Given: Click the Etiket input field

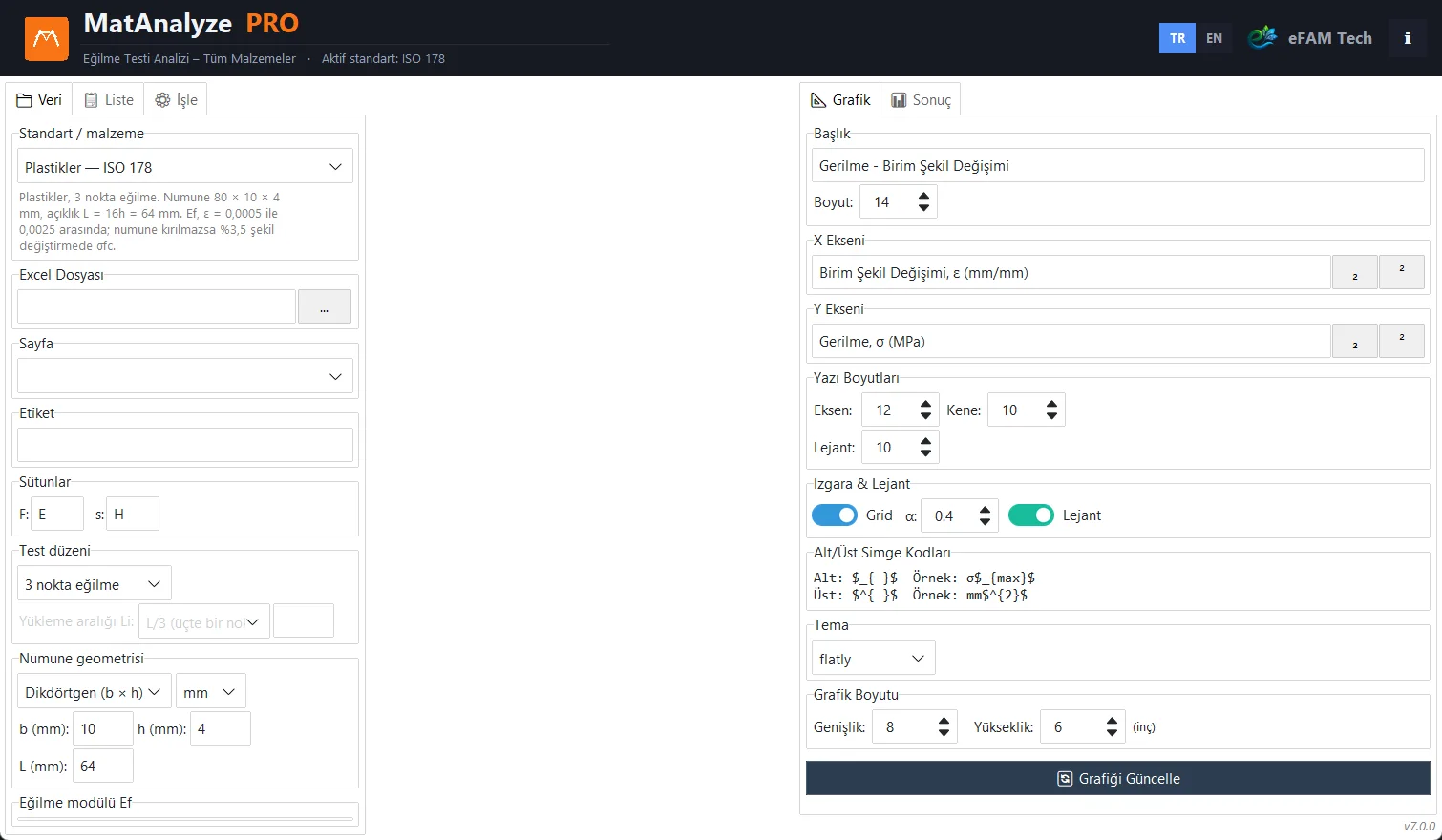Looking at the screenshot, I should click(185, 446).
